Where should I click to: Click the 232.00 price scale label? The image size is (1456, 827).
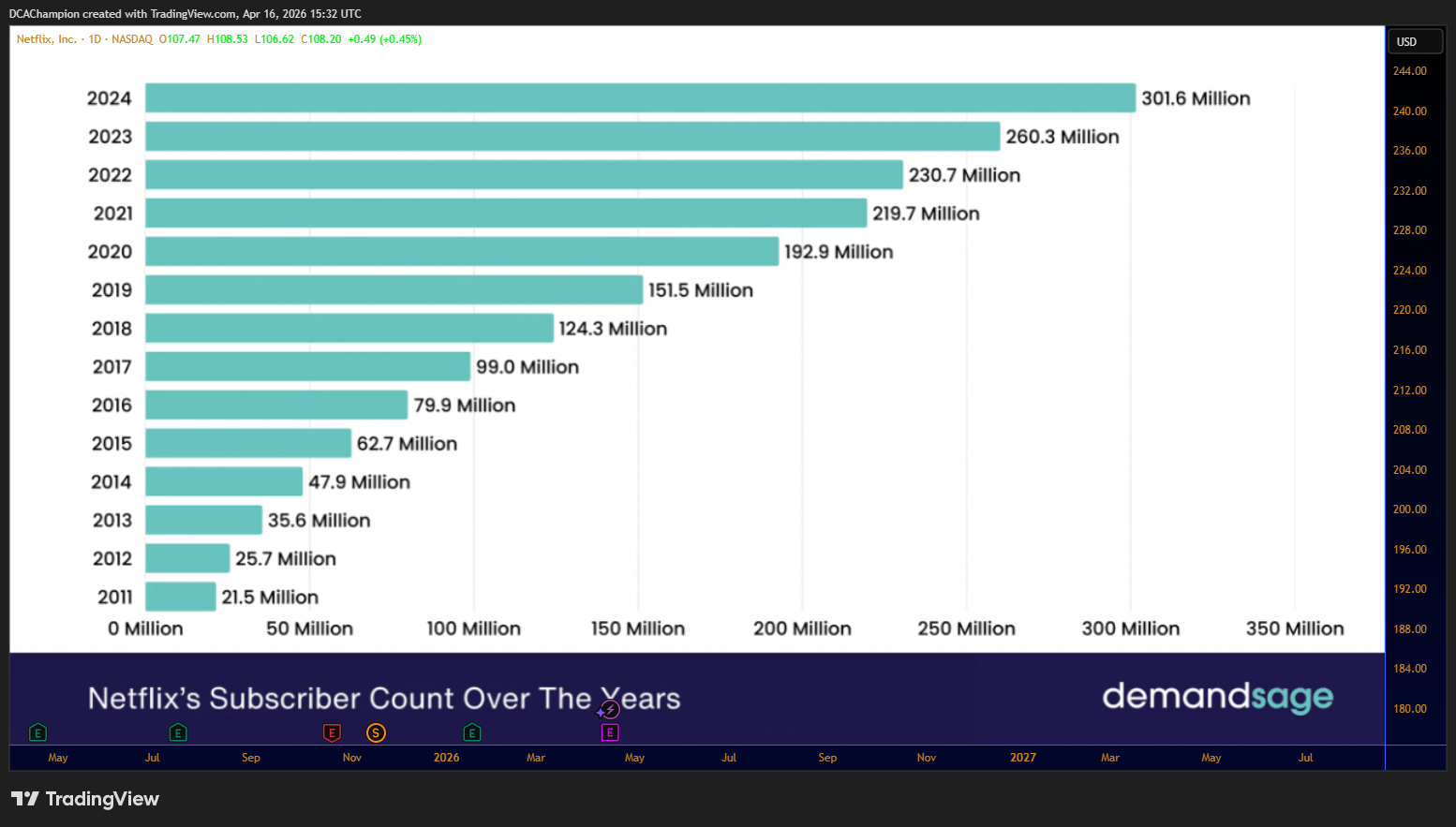point(1410,191)
